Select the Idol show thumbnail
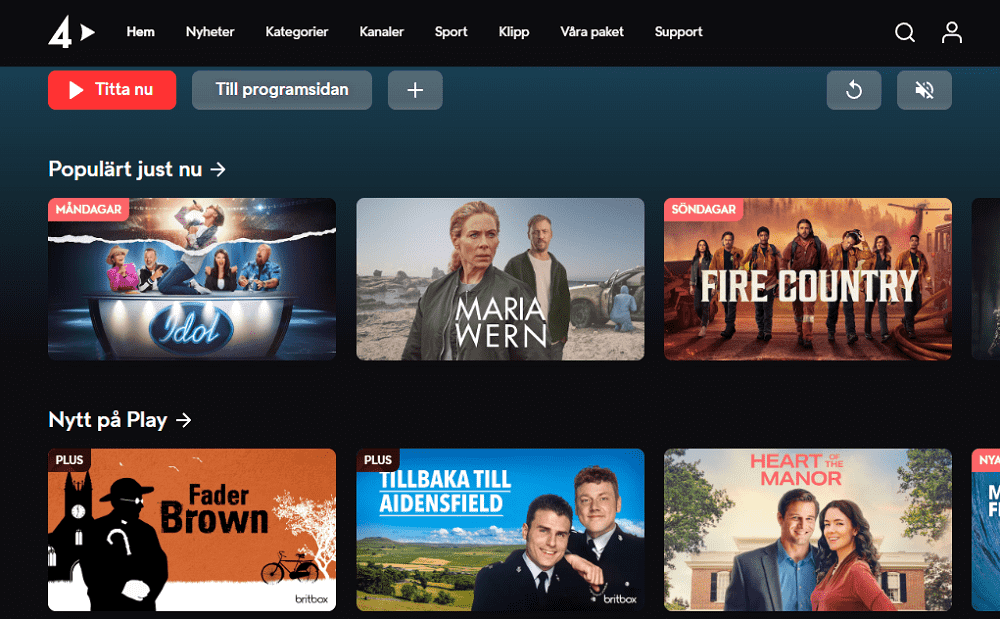 (192, 279)
